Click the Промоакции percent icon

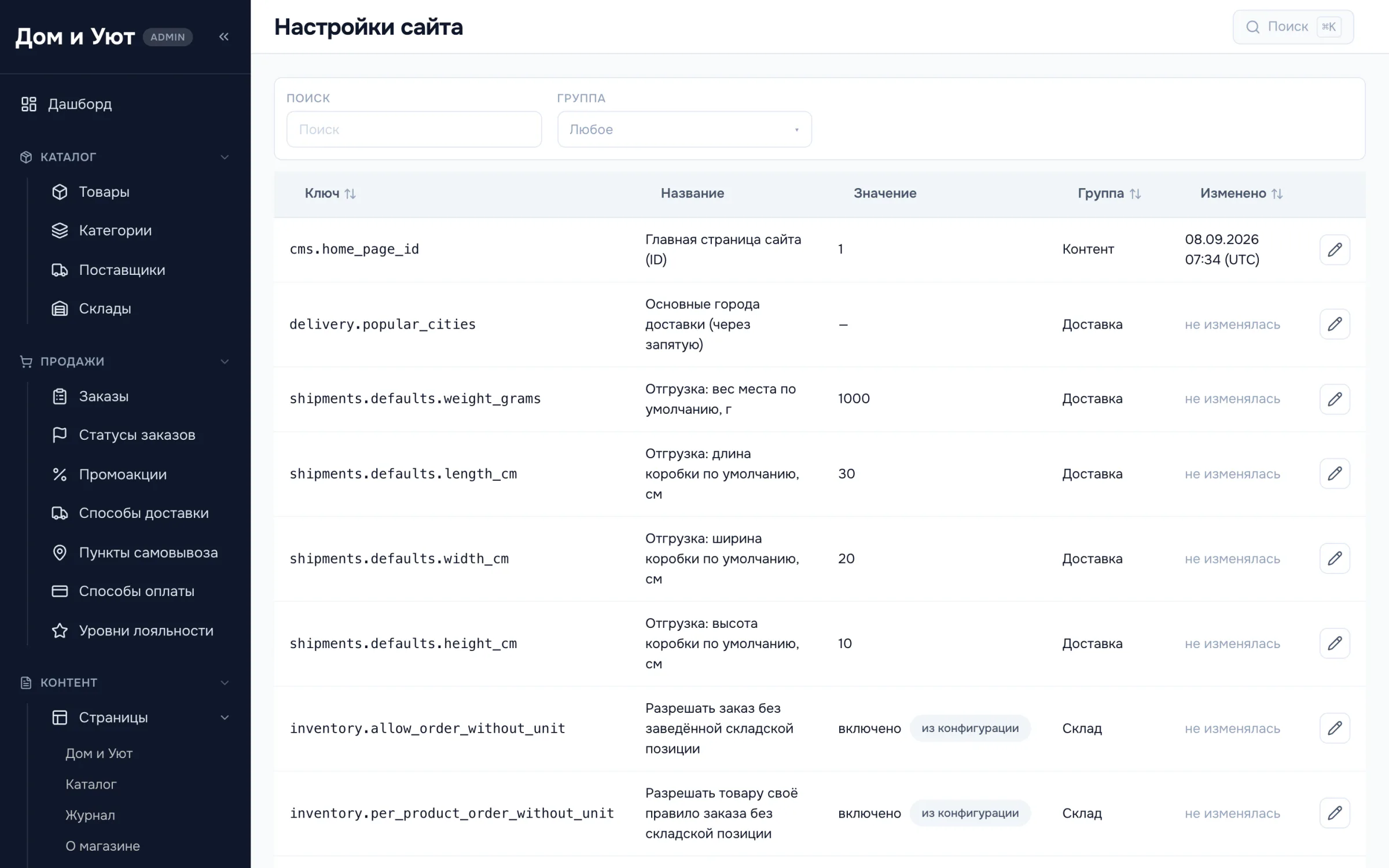click(60, 475)
